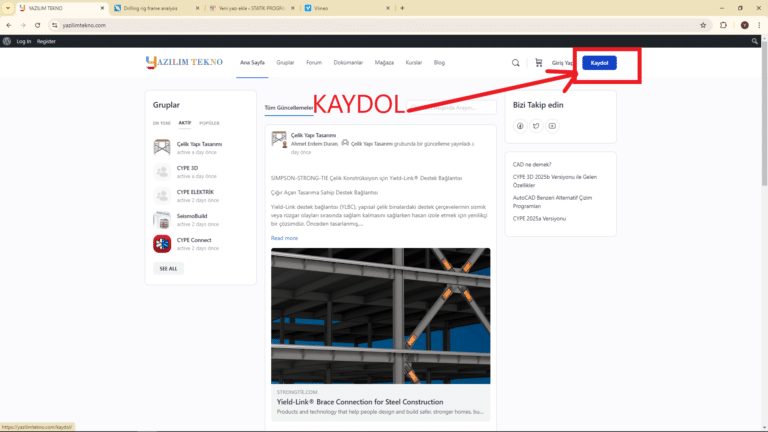
Task: Open the YouTube social icon
Action: point(552,126)
